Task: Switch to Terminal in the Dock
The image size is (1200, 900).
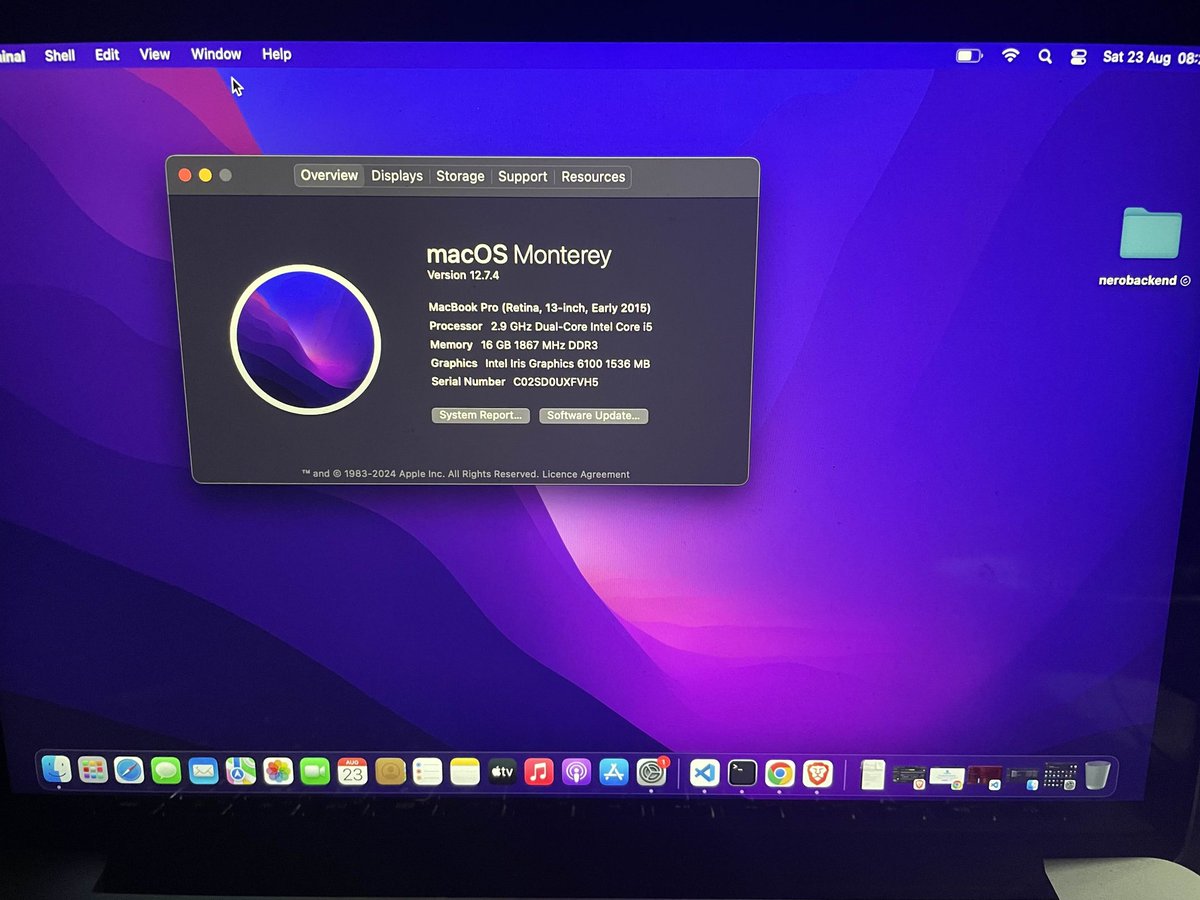Action: pos(742,772)
